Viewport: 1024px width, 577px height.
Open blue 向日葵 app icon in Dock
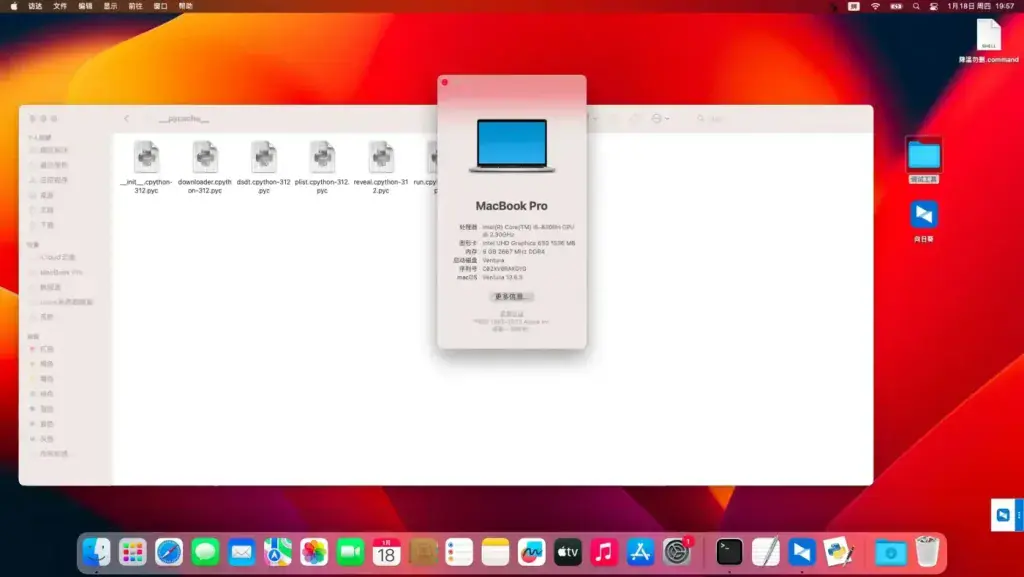tap(802, 553)
